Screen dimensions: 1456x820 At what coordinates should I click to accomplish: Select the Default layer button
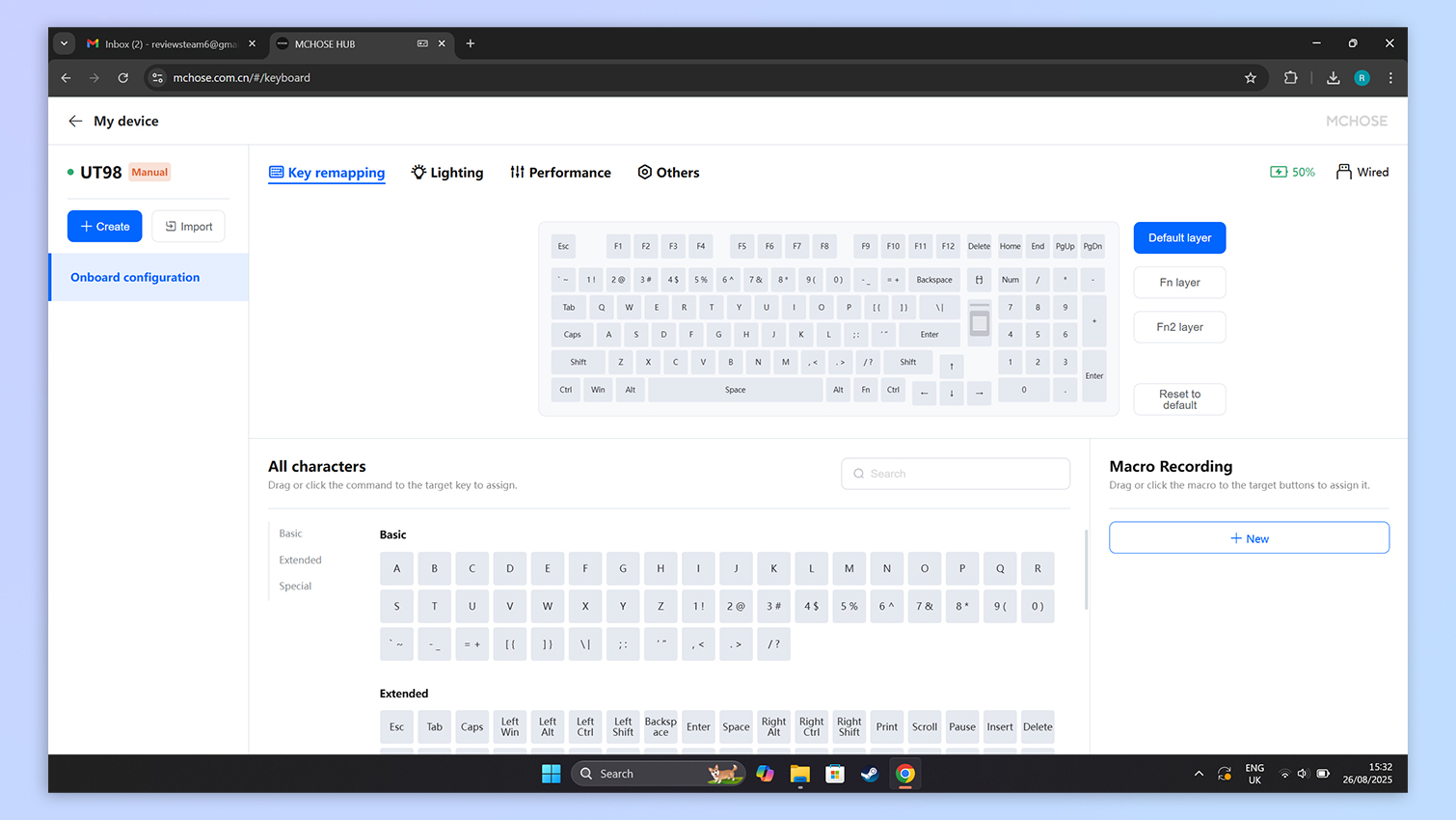click(1179, 238)
